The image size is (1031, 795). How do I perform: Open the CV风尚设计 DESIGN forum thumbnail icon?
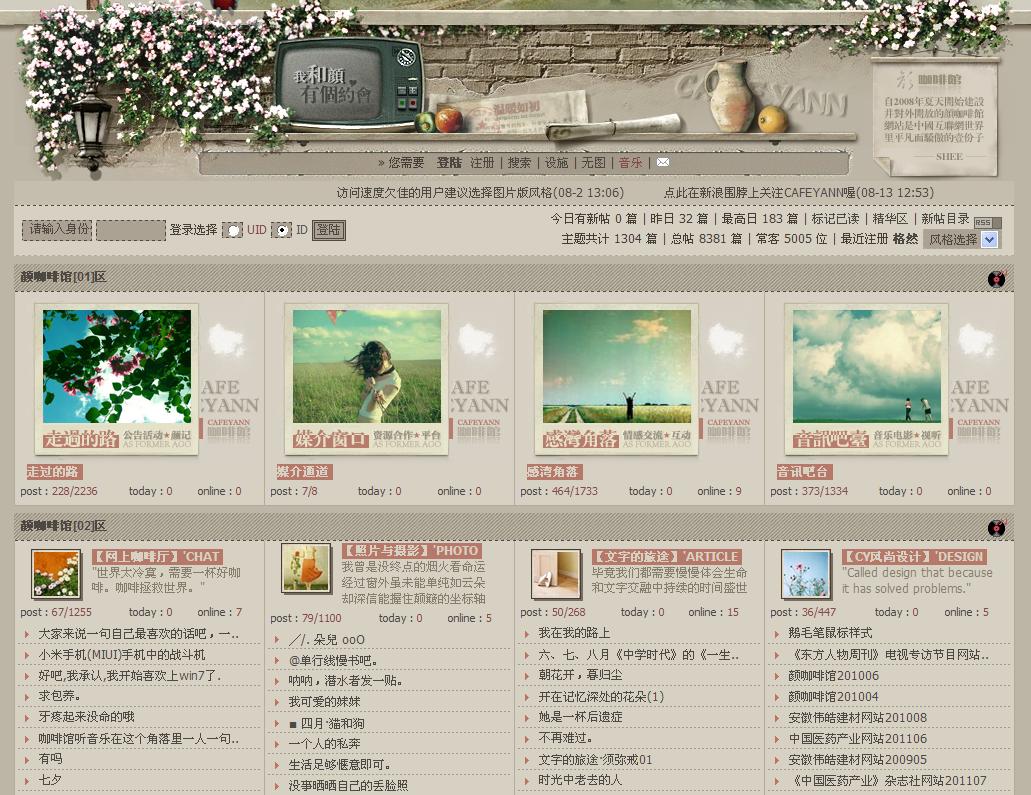point(806,574)
